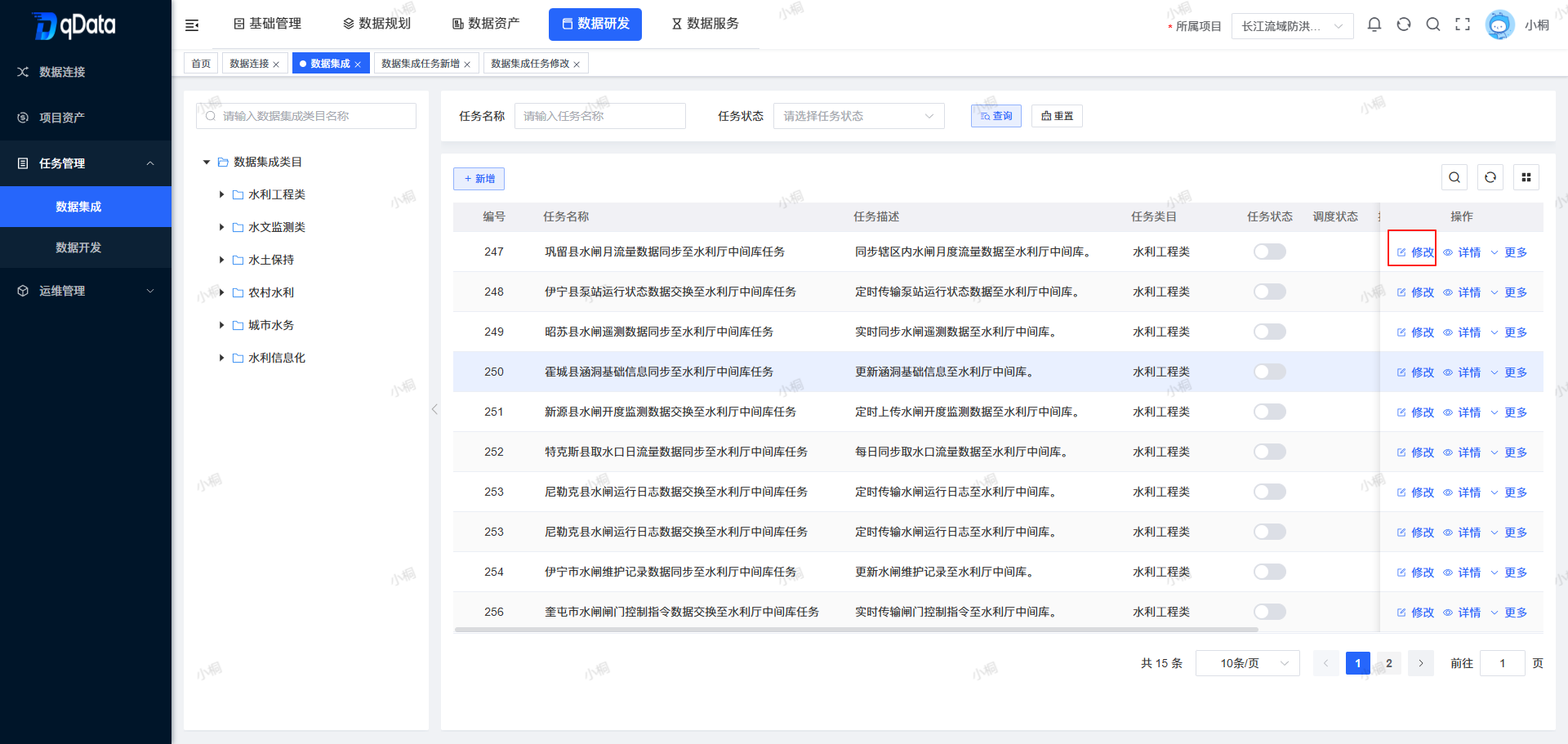Expand 水利信息化 tree node
The image size is (1568, 744).
tap(221, 358)
